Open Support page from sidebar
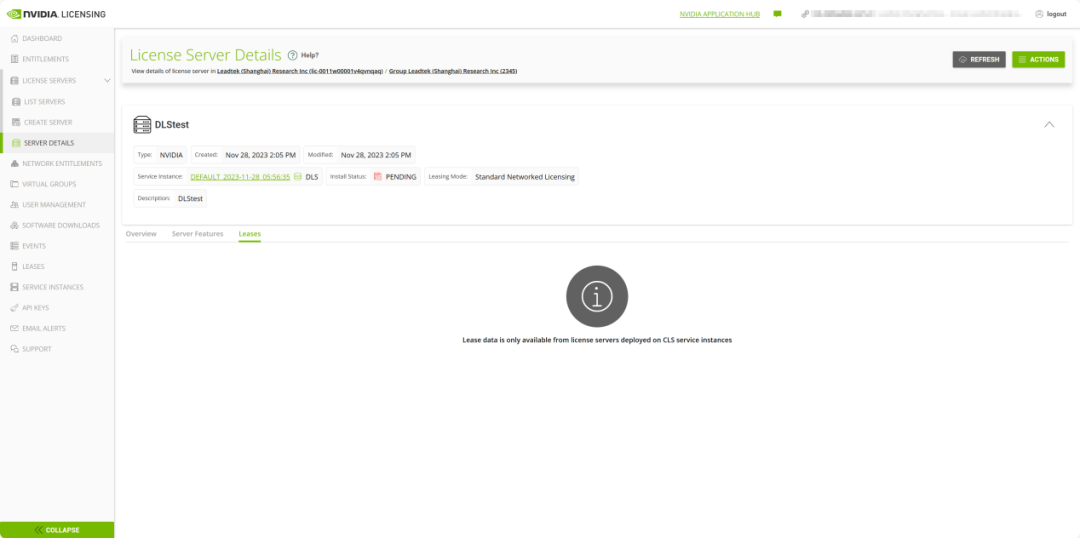The image size is (1080, 538). (x=37, y=349)
